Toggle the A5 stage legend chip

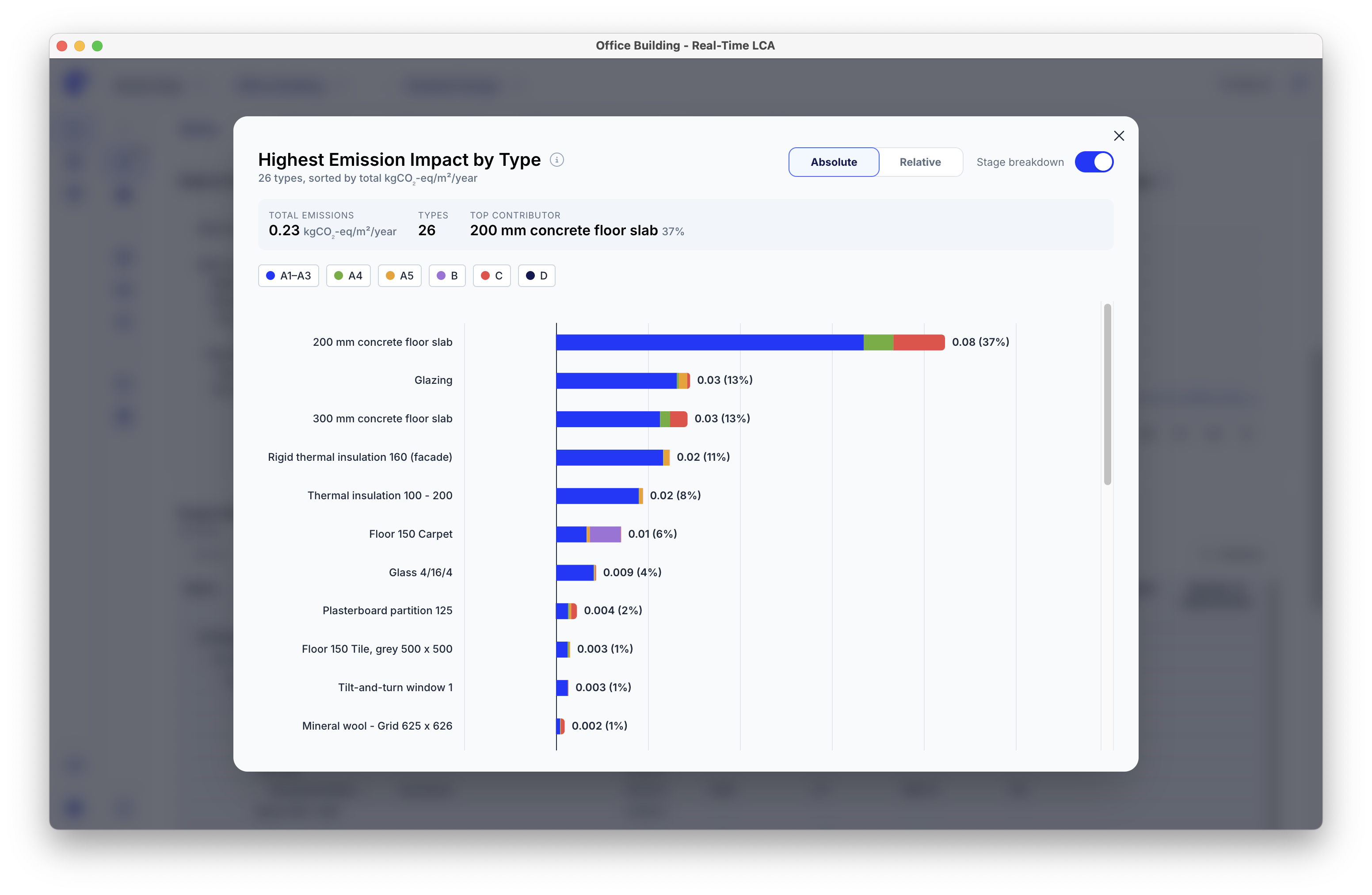click(400, 275)
